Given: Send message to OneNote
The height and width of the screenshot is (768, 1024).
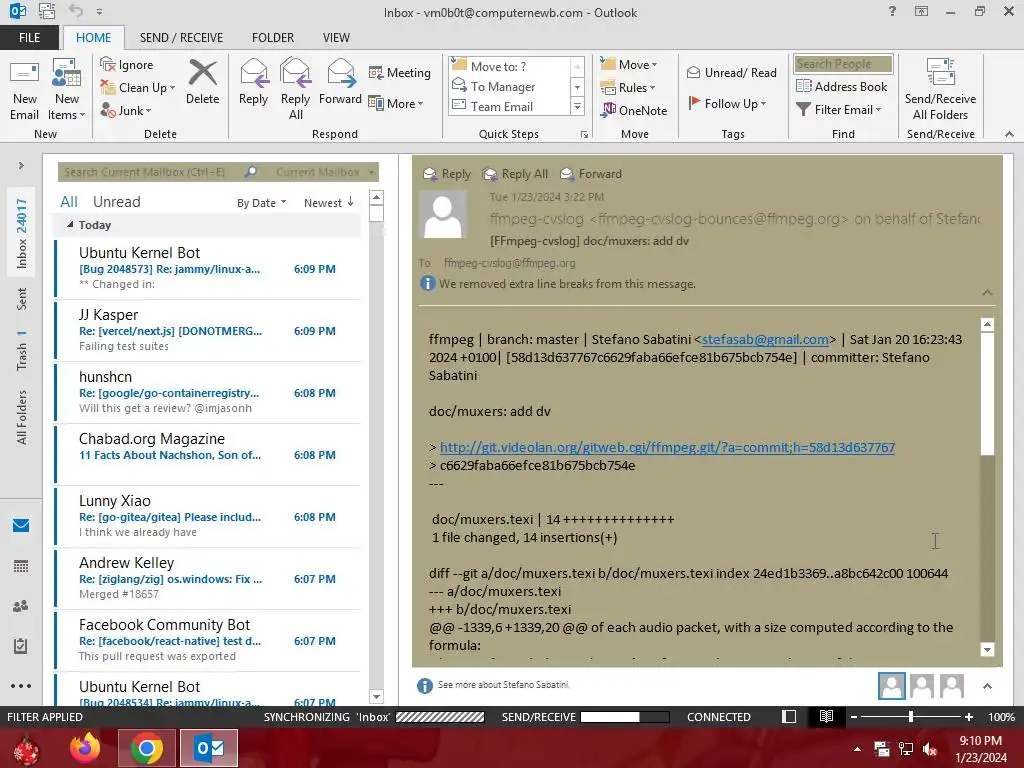Looking at the screenshot, I should point(634,110).
